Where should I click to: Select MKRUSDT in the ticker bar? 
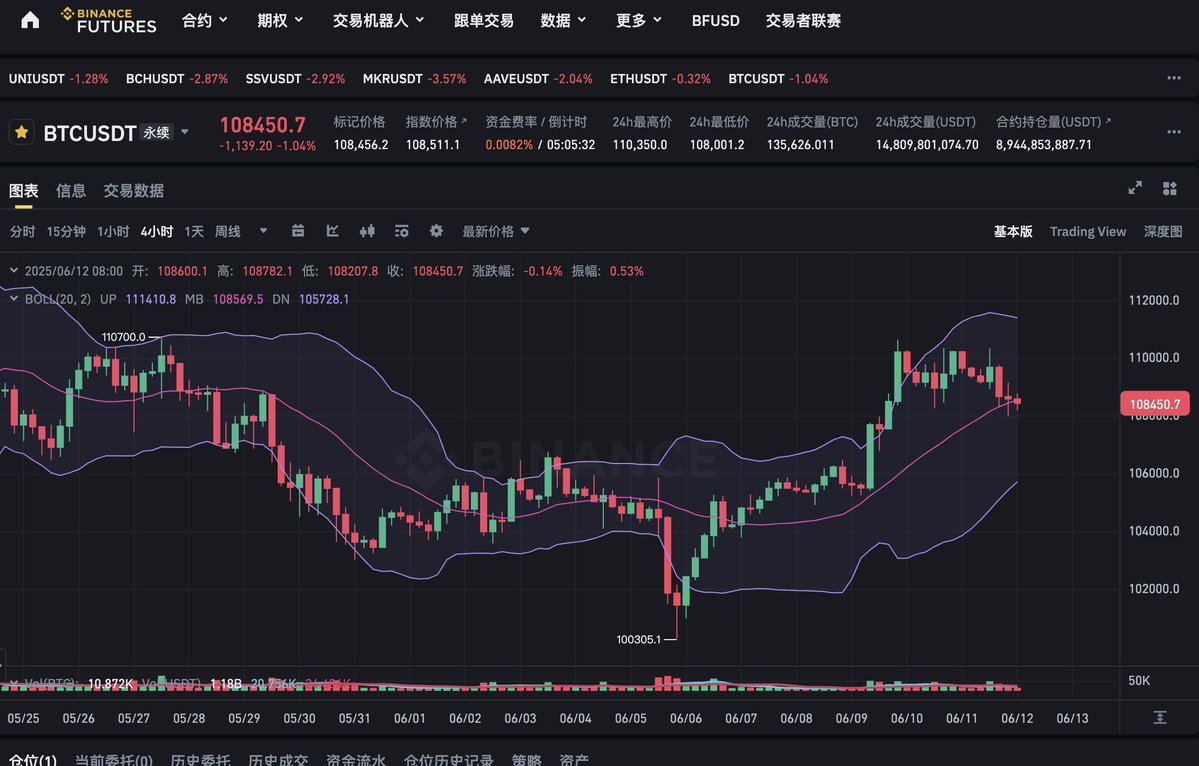[x=414, y=79]
